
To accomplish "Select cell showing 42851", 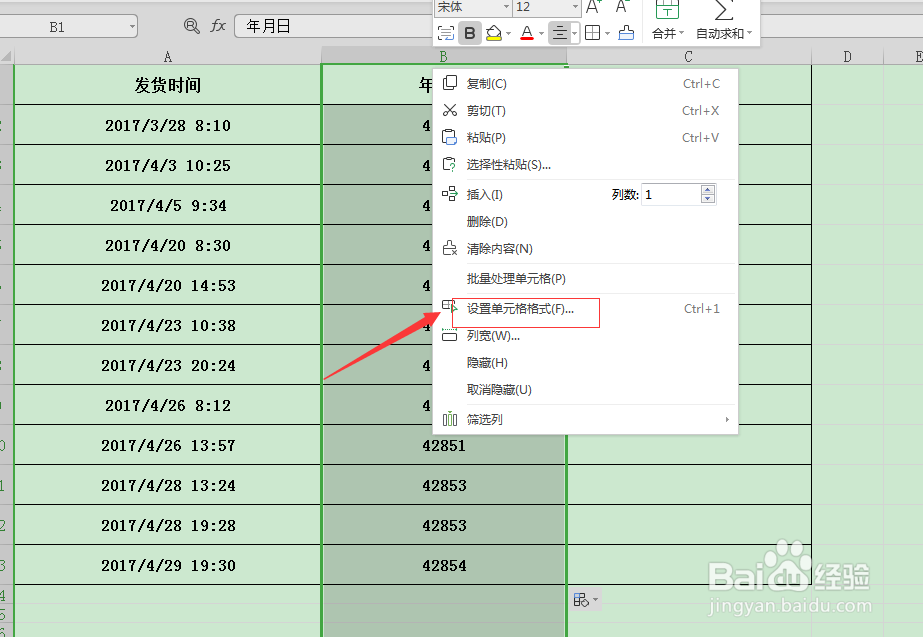I will pyautogui.click(x=444, y=446).
